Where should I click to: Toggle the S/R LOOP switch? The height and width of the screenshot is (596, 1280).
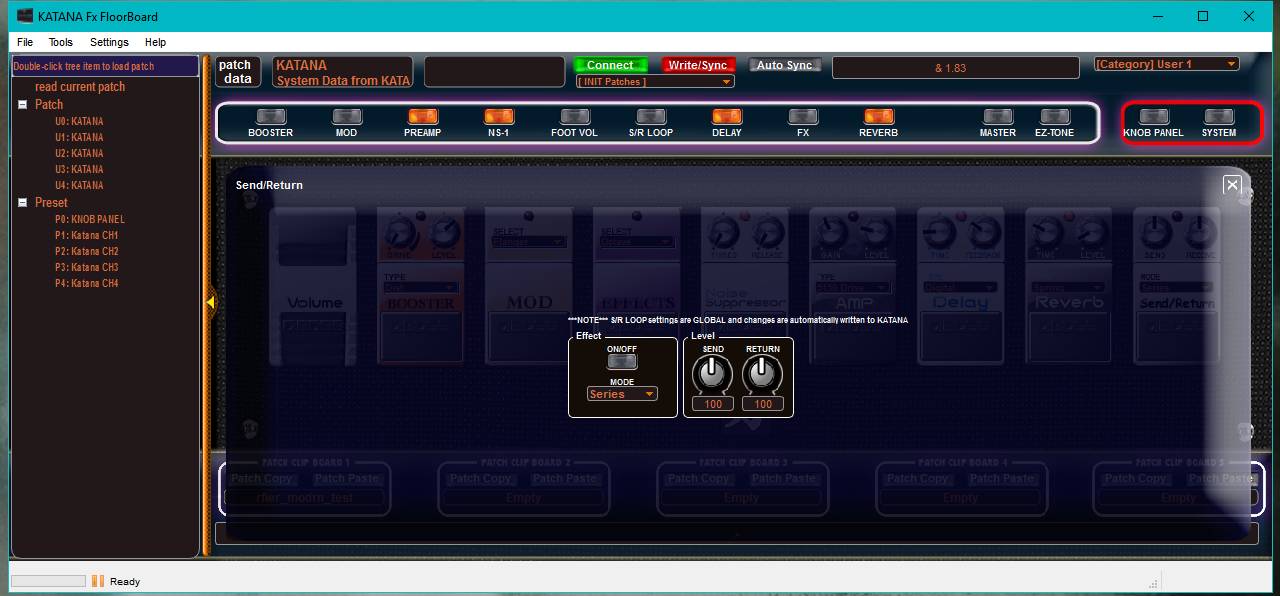[651, 117]
